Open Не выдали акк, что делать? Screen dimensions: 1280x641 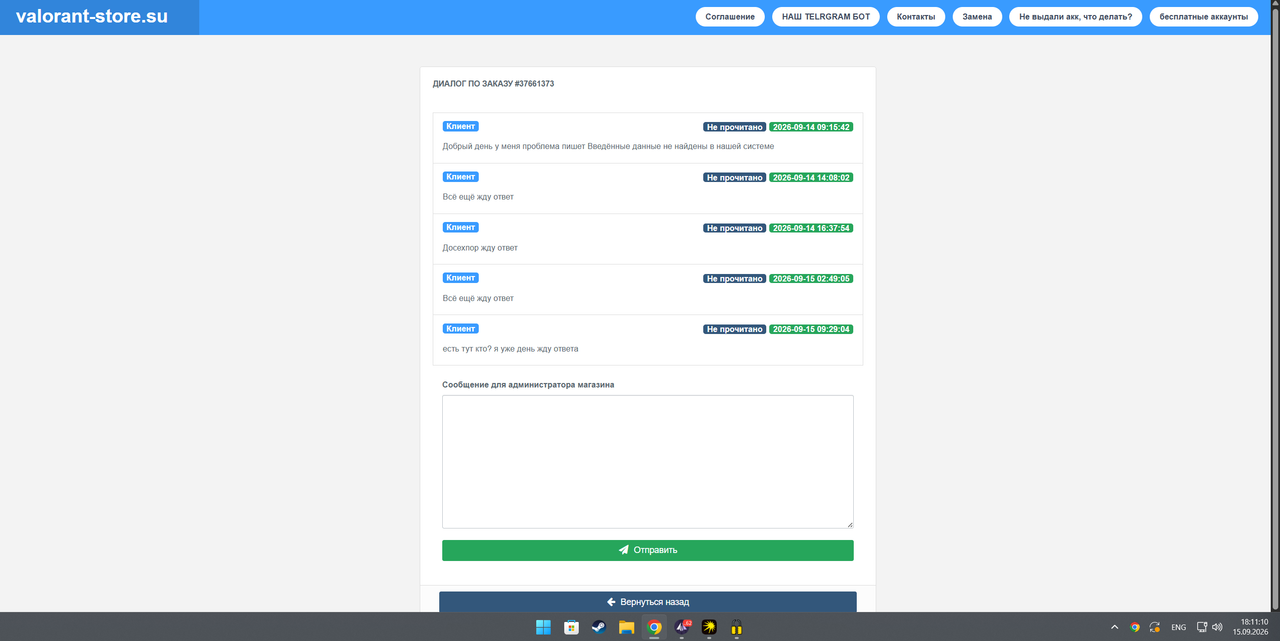[1076, 17]
